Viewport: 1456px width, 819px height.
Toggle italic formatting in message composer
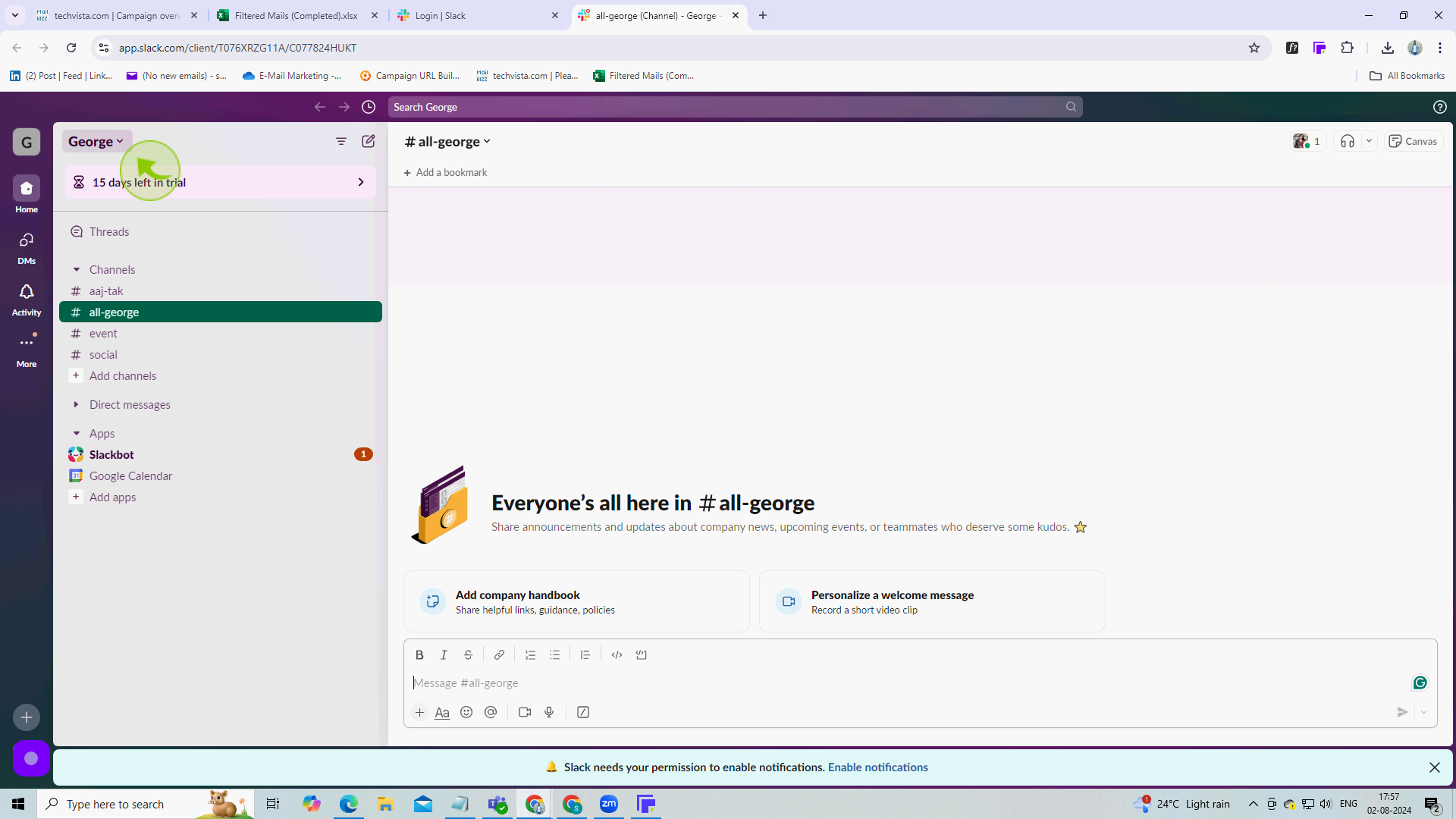[444, 655]
